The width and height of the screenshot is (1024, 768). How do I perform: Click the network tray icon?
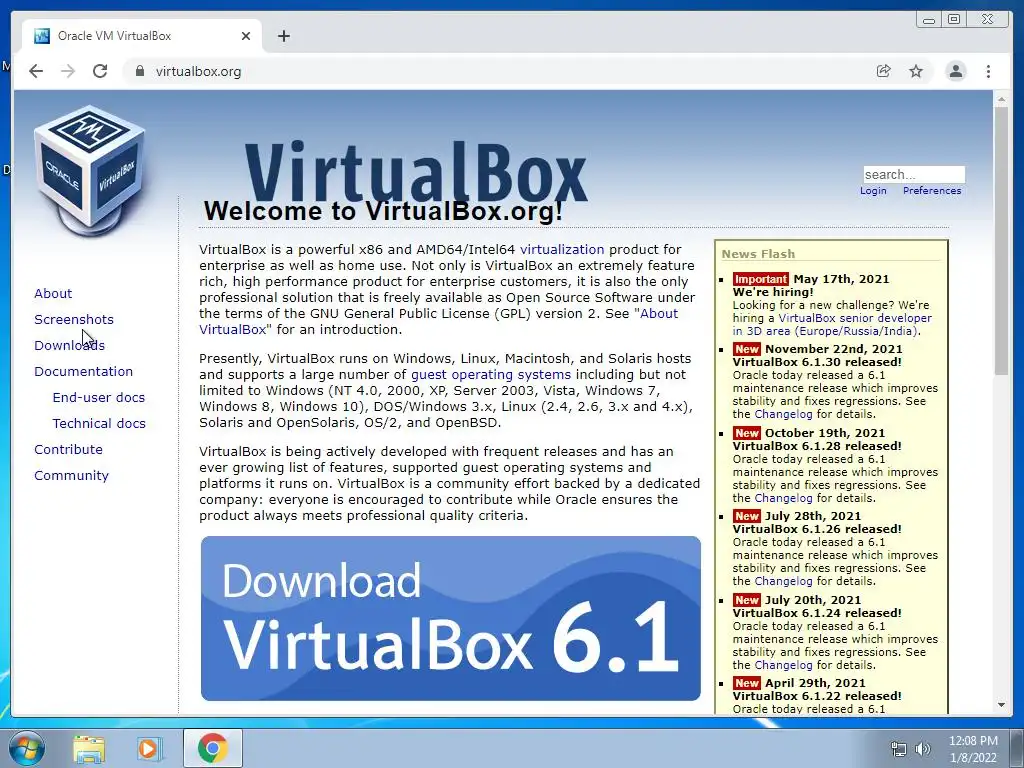tap(899, 749)
